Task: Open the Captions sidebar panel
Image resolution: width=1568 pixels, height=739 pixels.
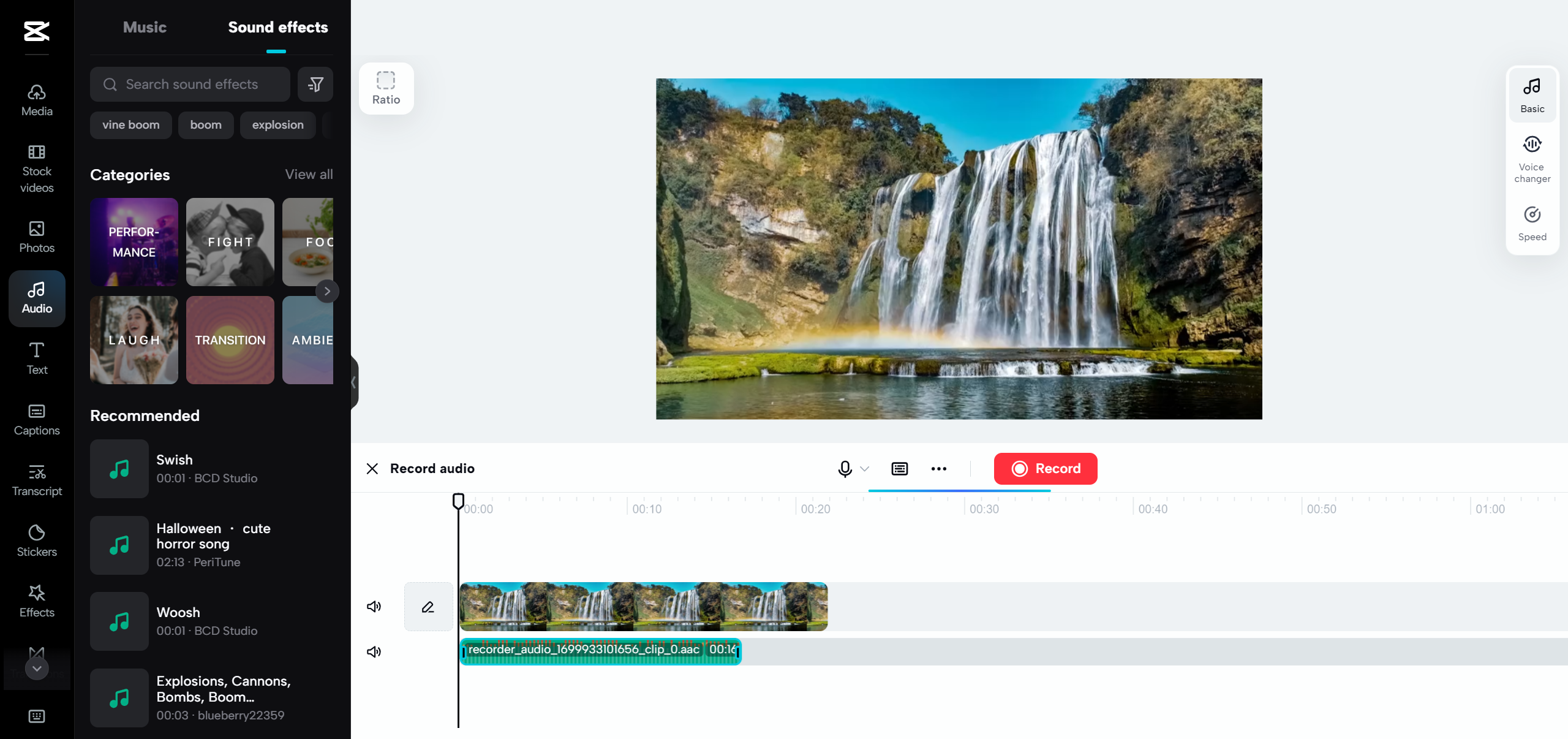Action: 37,420
